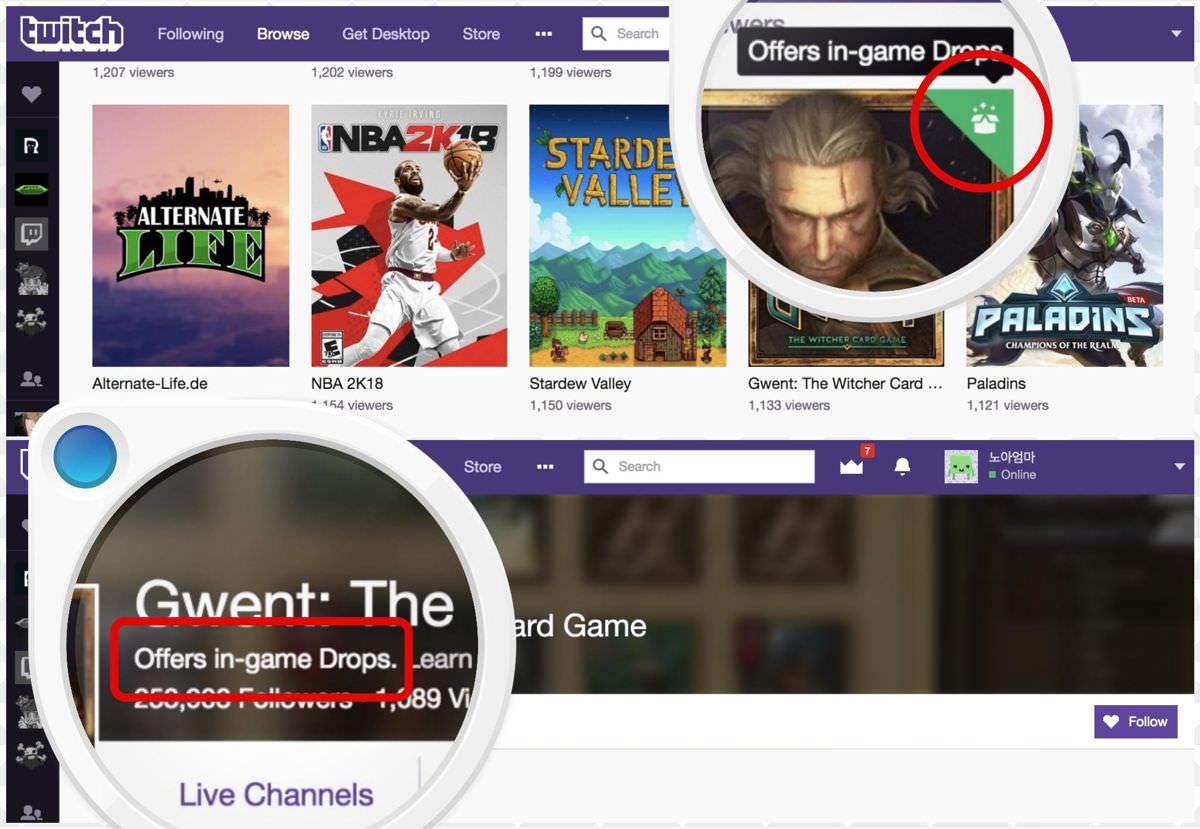Click '1,150 viewers' under Stardew Valley
The height and width of the screenshot is (829, 1200).
tap(570, 405)
